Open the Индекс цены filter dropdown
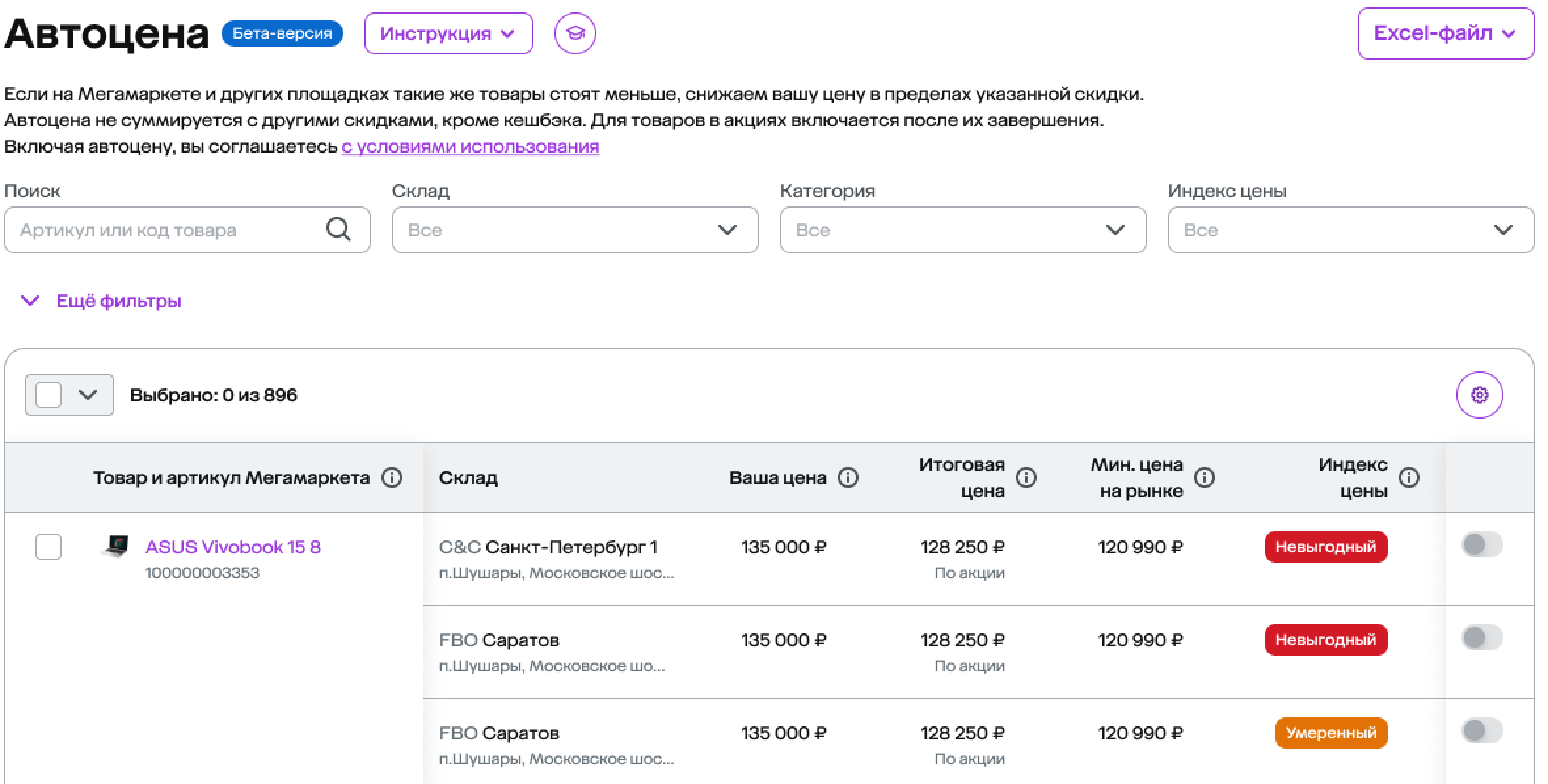 pyautogui.click(x=1351, y=230)
